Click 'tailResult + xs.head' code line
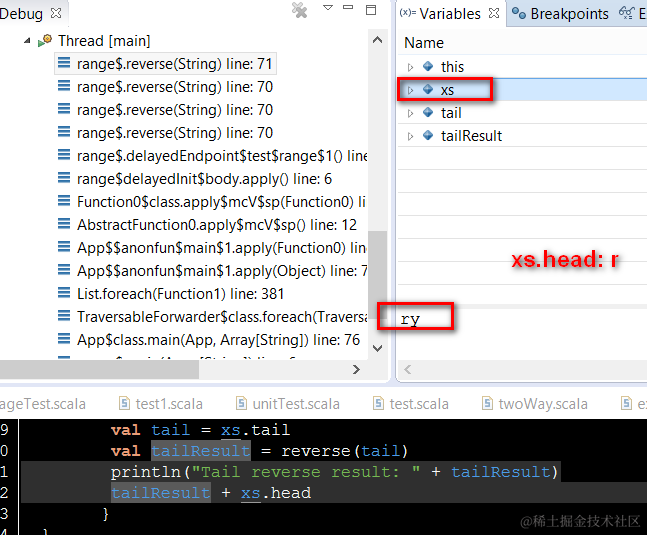647x535 pixels. click(211, 493)
